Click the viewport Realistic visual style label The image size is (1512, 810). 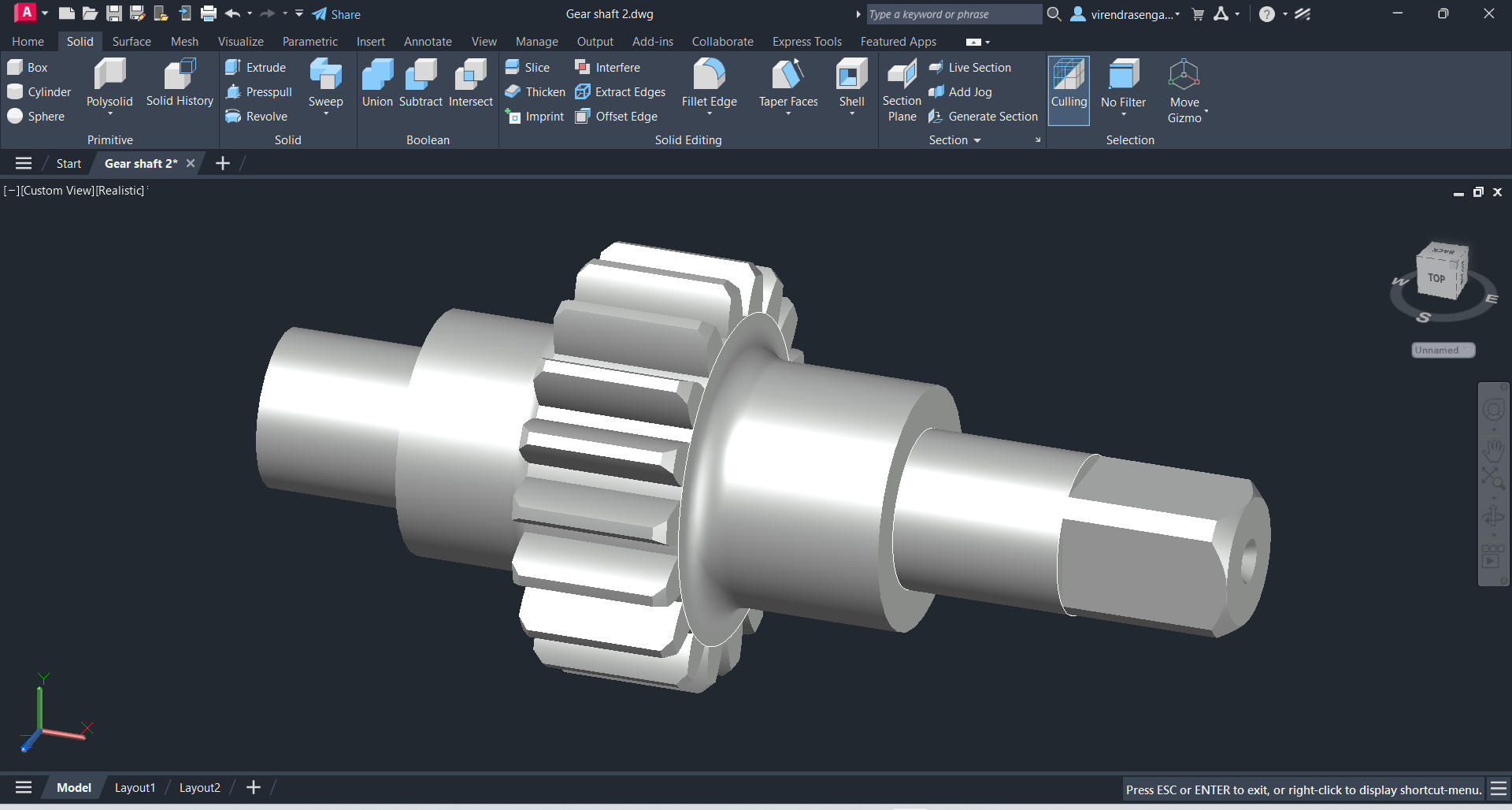120,191
